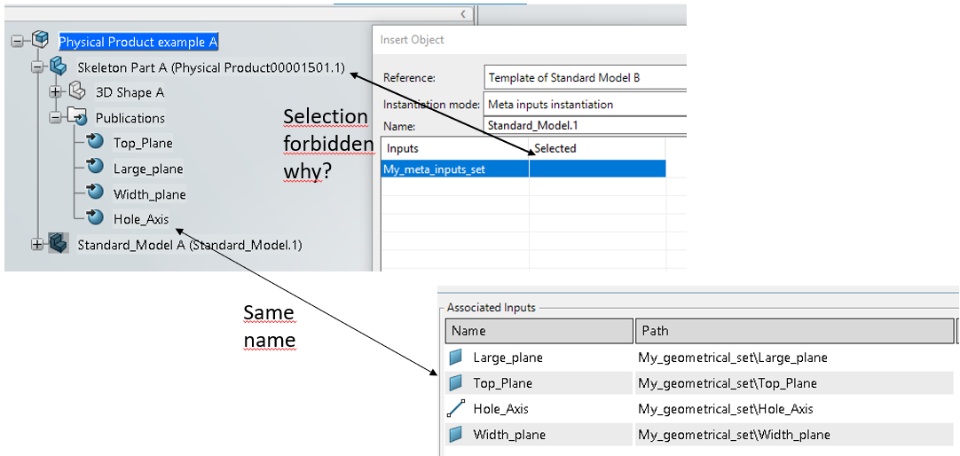
Task: Collapse the Publications node
Action: tap(56, 117)
